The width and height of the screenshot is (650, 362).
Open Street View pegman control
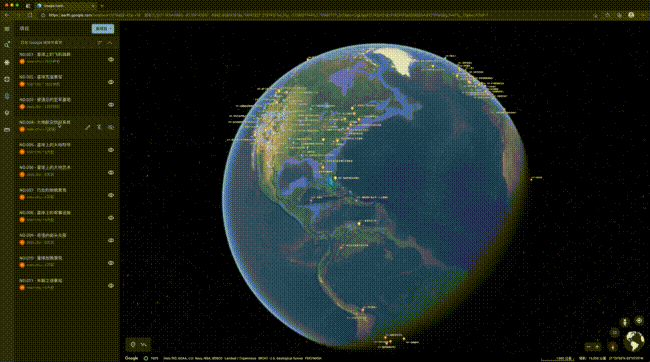coord(625,322)
